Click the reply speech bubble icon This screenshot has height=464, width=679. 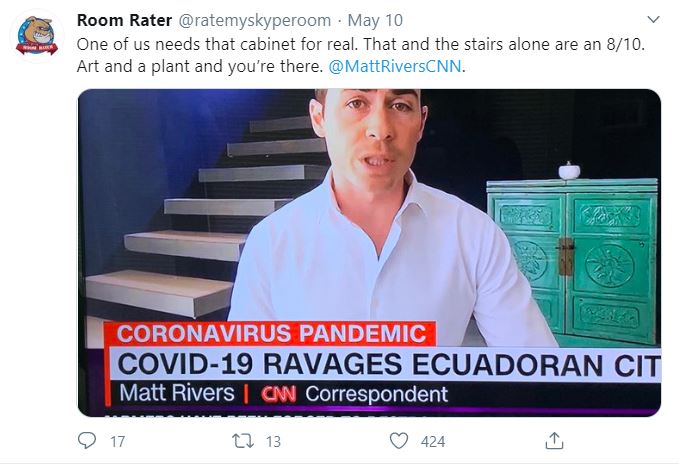coord(87,441)
